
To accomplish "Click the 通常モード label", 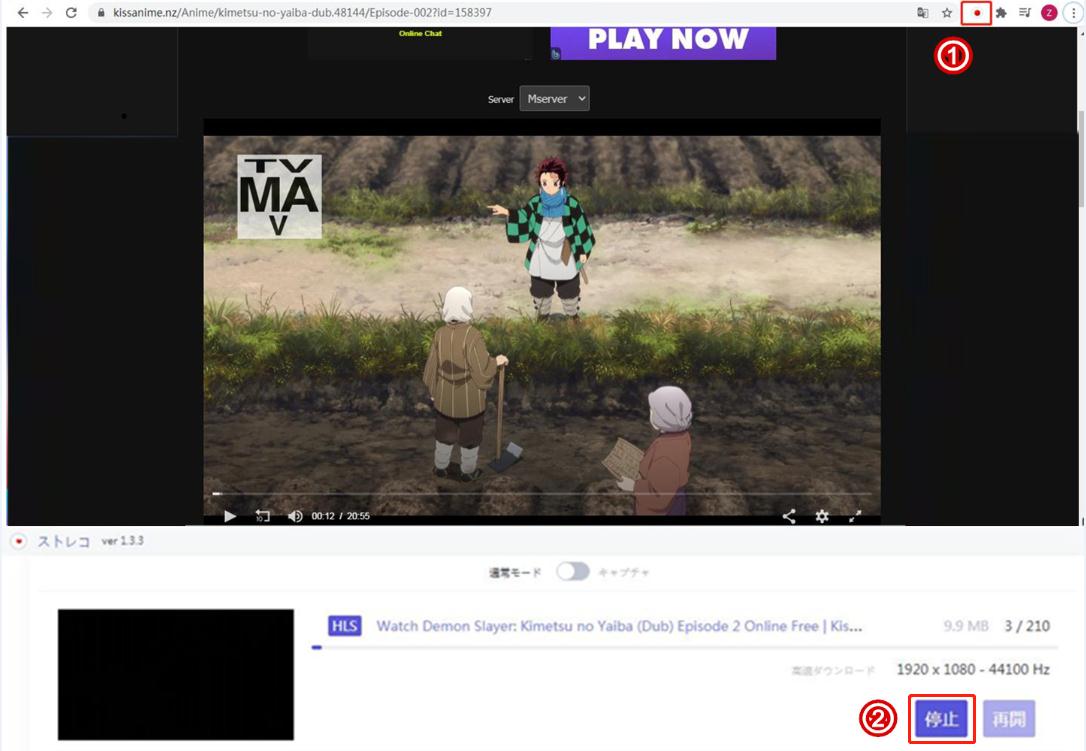I will tap(515, 572).
